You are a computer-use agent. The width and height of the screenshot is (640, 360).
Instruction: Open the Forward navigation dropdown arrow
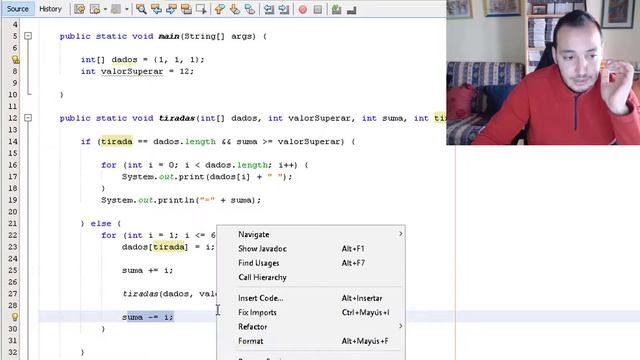127,9
